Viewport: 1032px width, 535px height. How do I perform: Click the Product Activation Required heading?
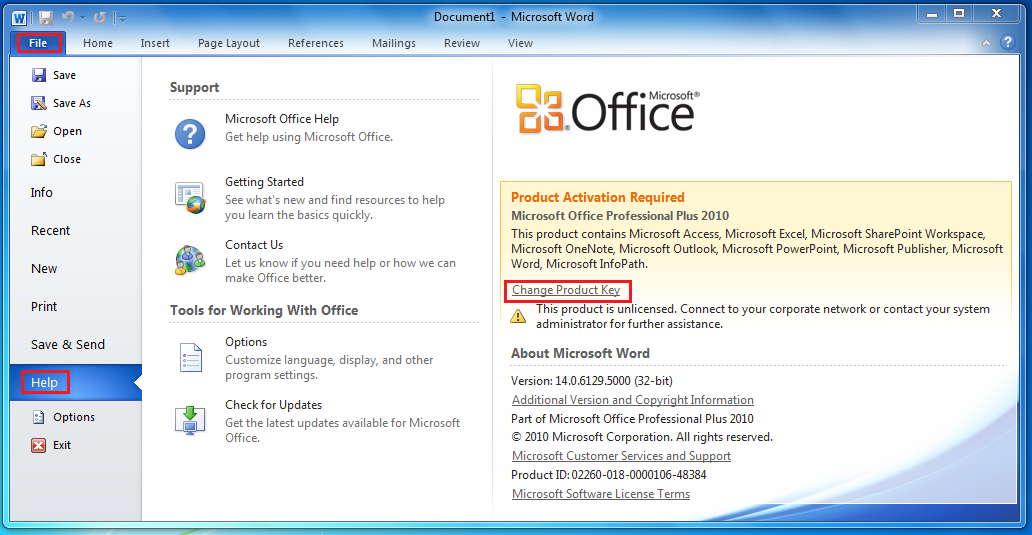click(598, 197)
